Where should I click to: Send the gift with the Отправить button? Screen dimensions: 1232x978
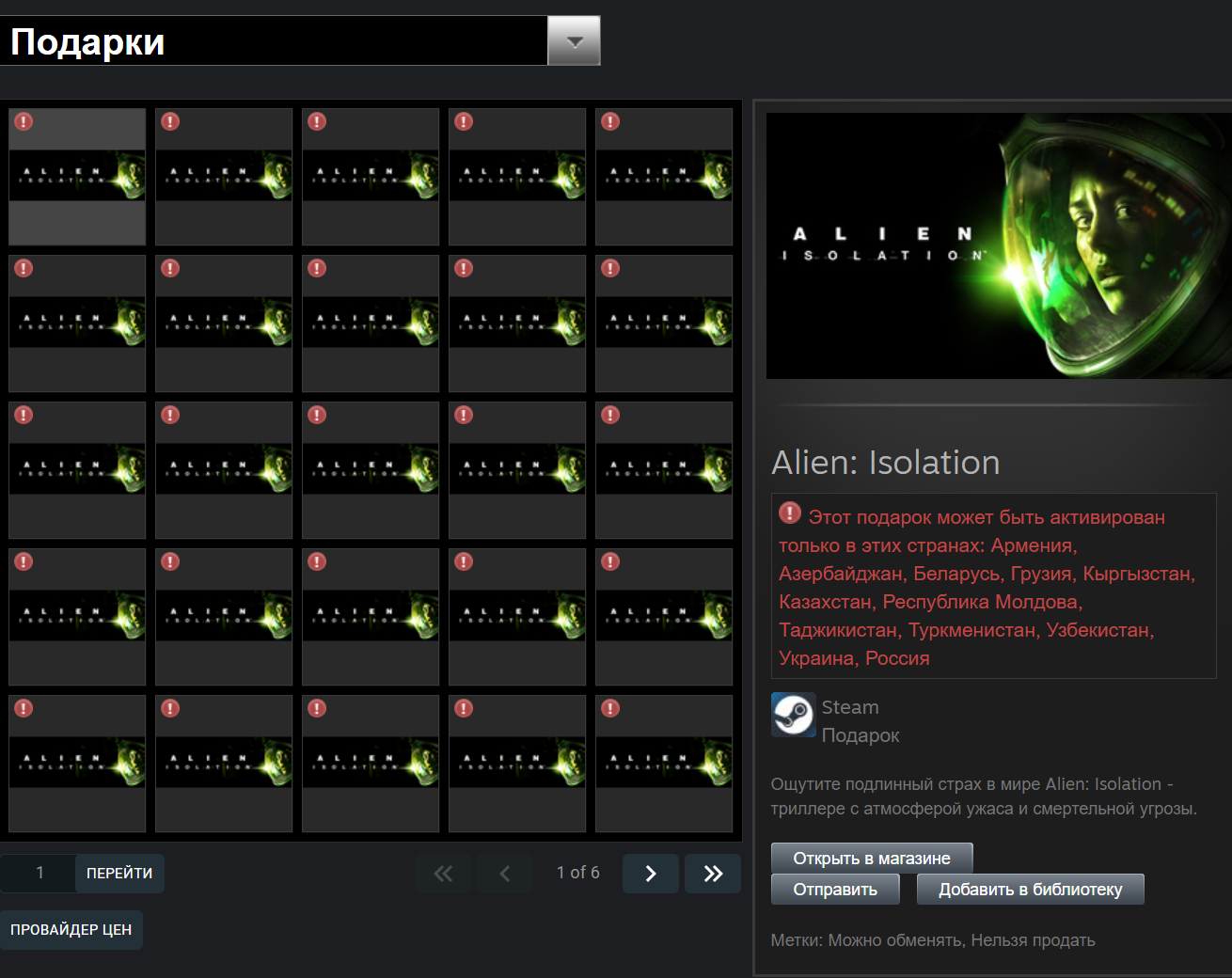835,890
